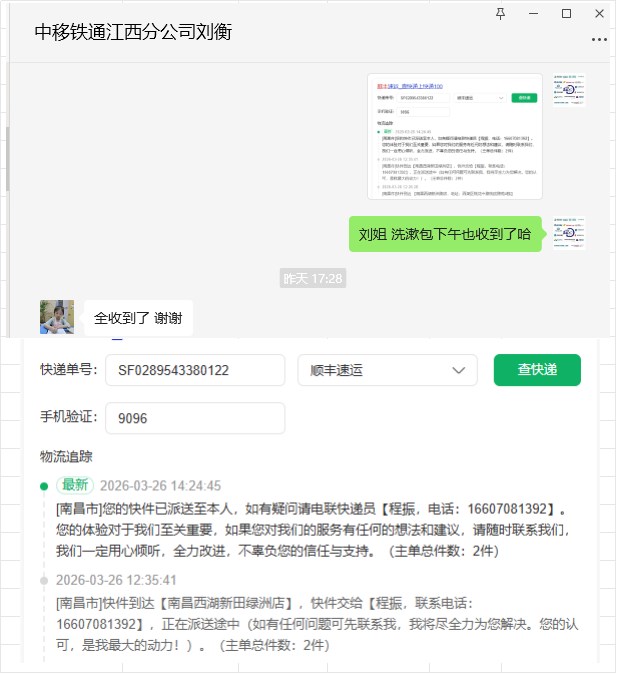Focus the 手机验证 input field
This screenshot has height=674, width=617.
(195, 418)
